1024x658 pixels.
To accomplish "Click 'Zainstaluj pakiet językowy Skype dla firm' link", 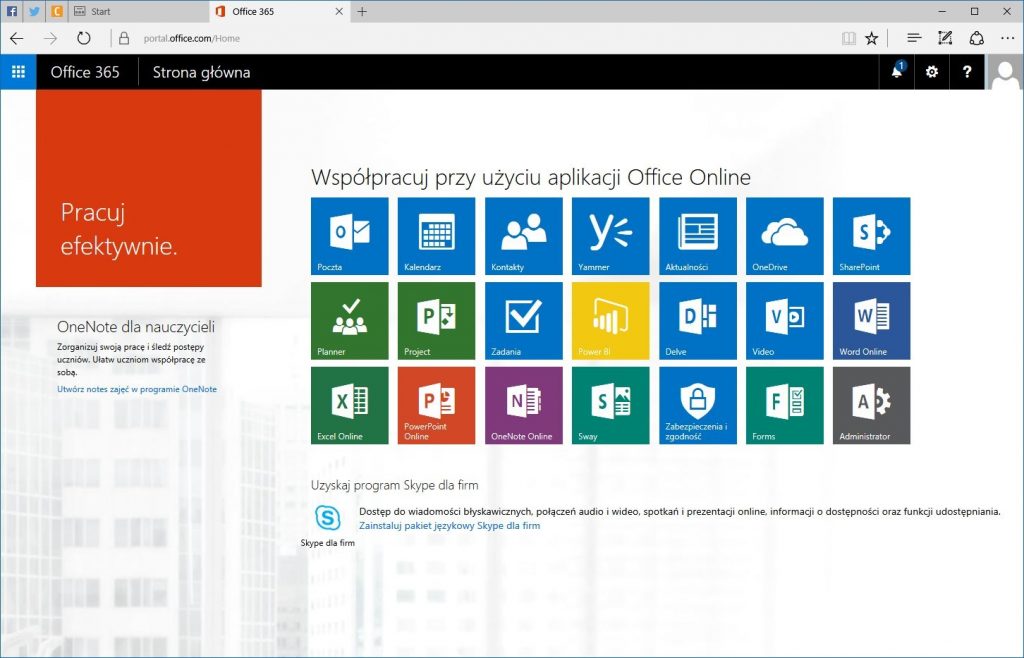I will coord(449,525).
